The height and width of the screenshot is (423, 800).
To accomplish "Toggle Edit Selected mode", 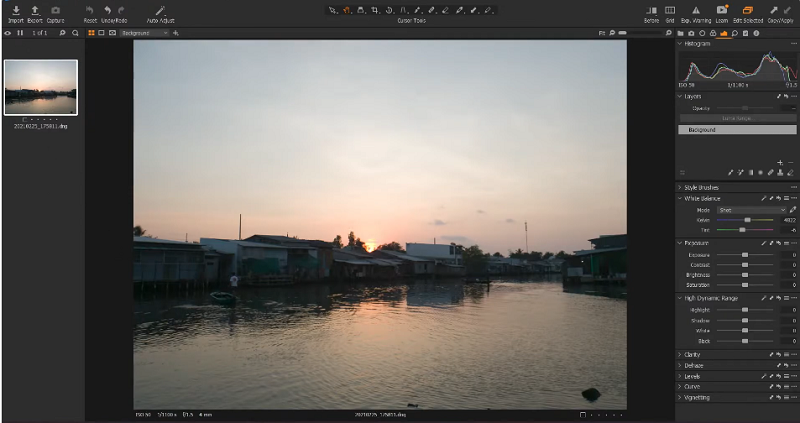I will click(x=747, y=10).
